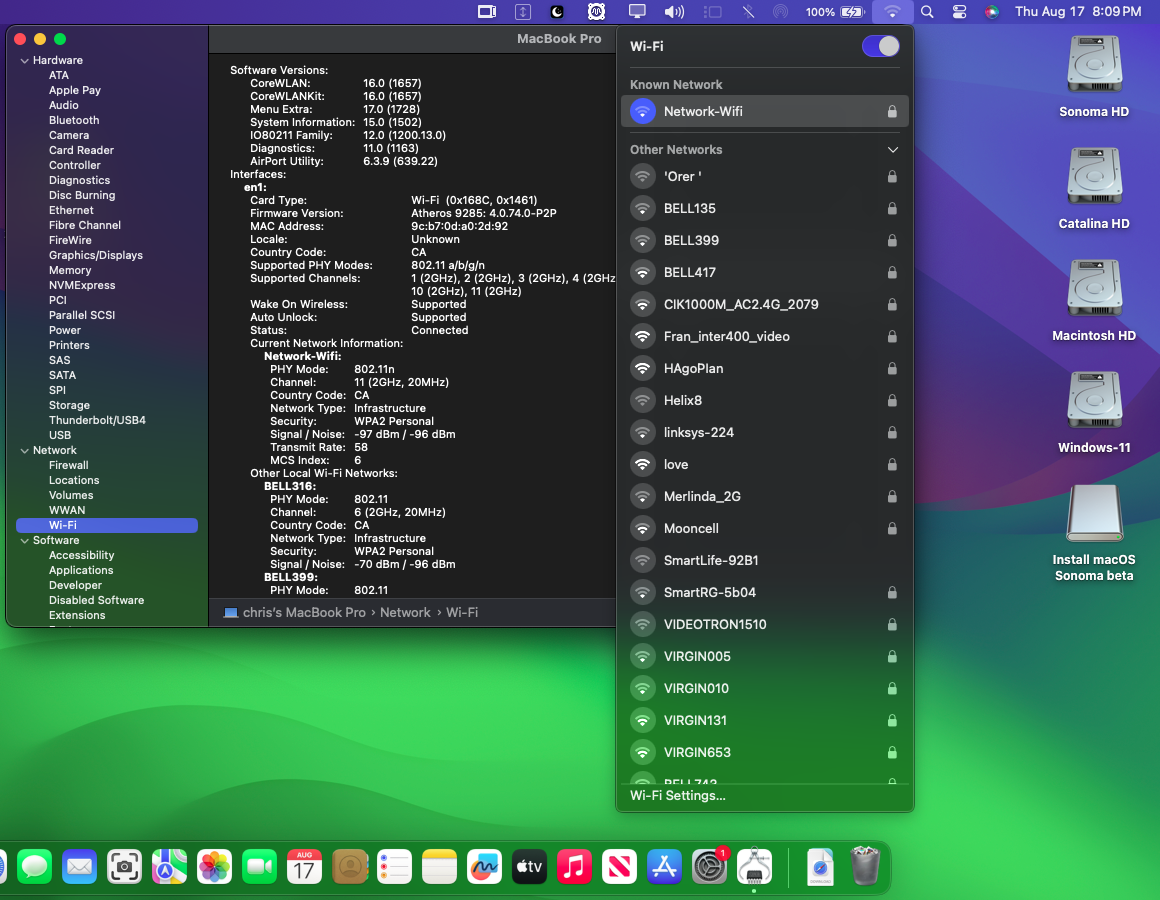Select Graphics/Displays in sidebar
This screenshot has height=900, width=1160.
point(95,255)
